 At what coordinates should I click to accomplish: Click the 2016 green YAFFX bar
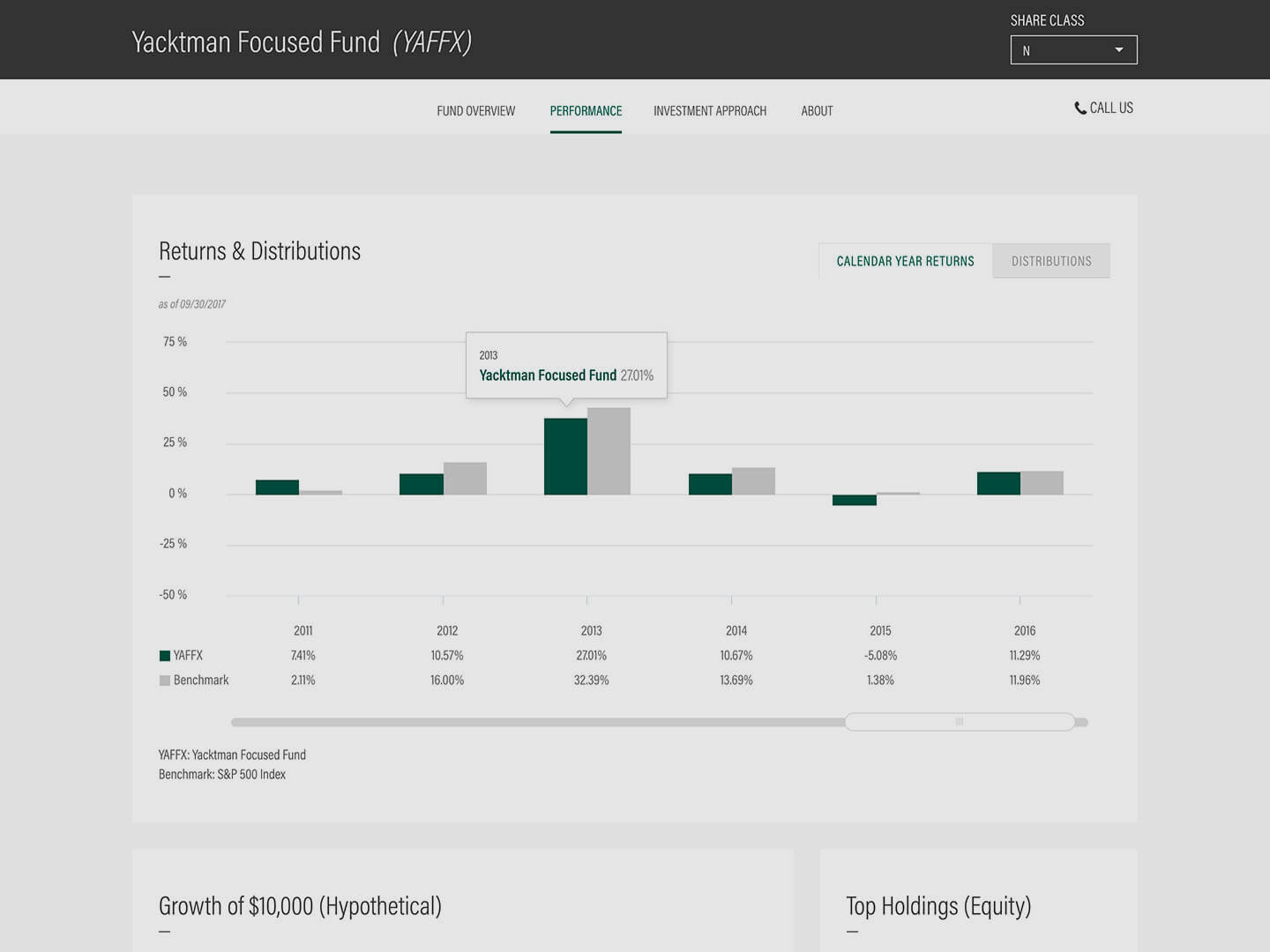pyautogui.click(x=998, y=483)
